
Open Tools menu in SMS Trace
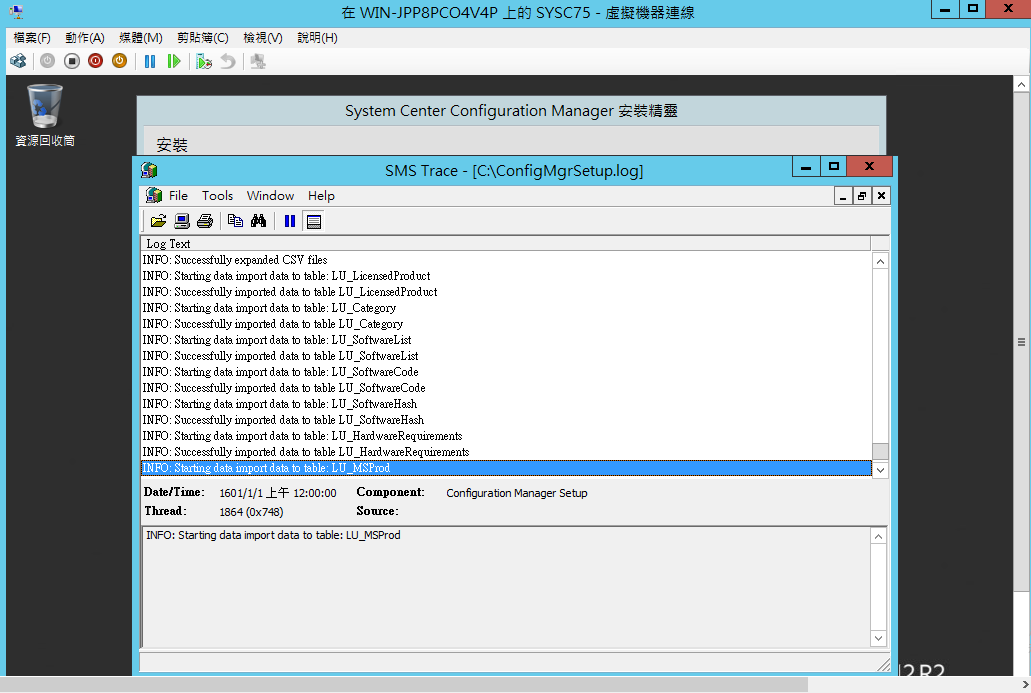tap(217, 195)
